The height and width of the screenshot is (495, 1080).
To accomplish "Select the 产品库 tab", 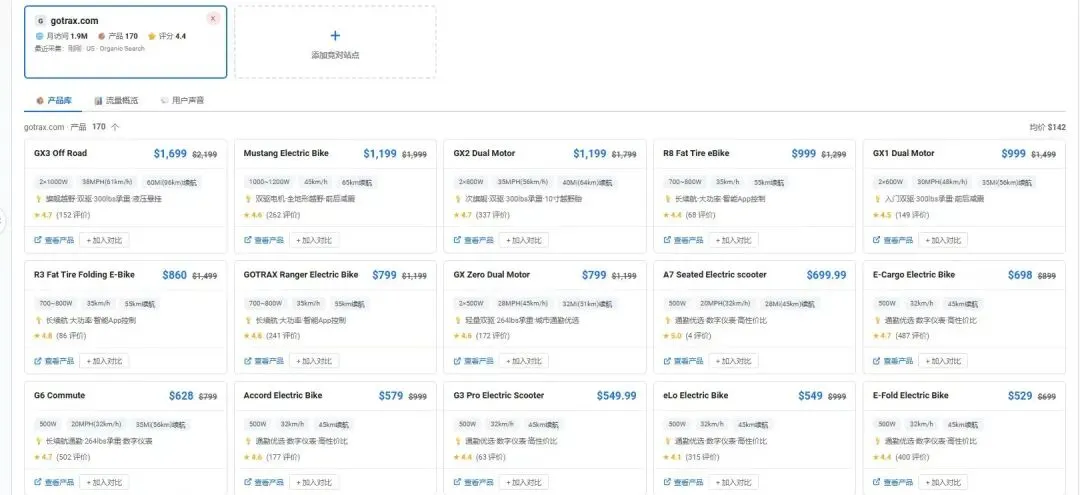I will pos(53,101).
